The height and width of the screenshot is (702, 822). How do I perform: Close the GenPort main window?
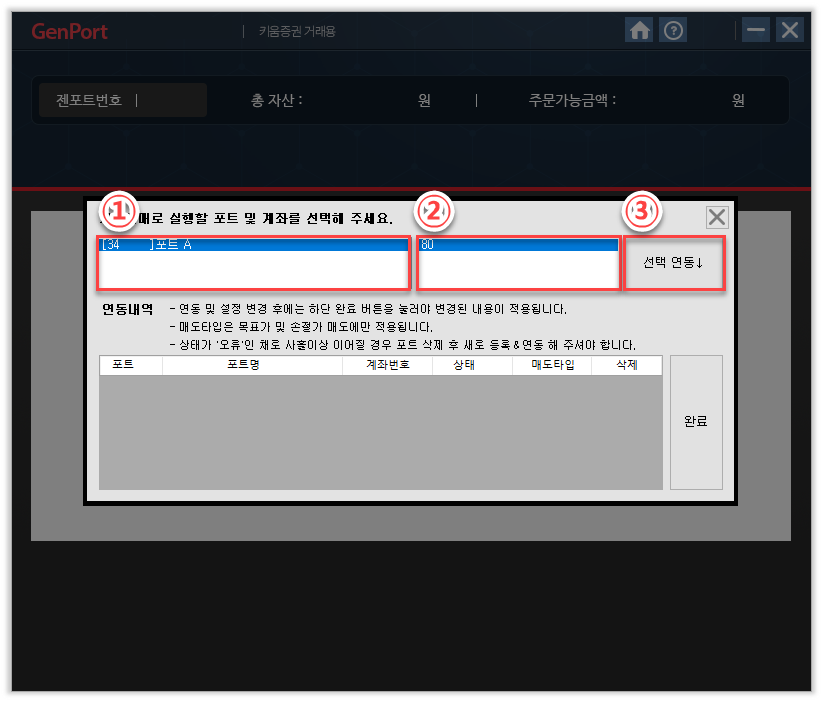click(790, 30)
